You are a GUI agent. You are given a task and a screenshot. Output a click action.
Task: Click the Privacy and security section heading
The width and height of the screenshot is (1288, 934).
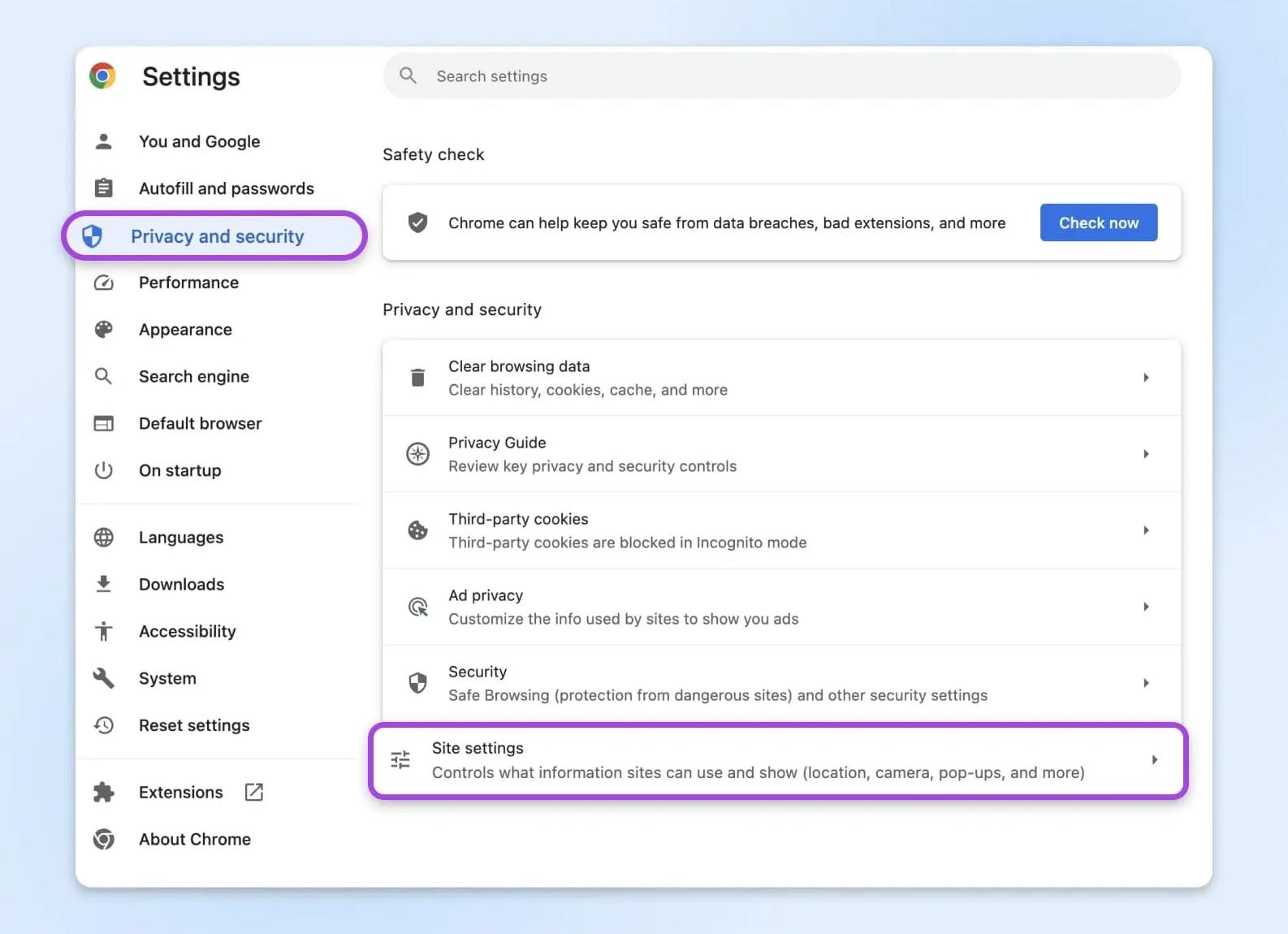point(462,309)
